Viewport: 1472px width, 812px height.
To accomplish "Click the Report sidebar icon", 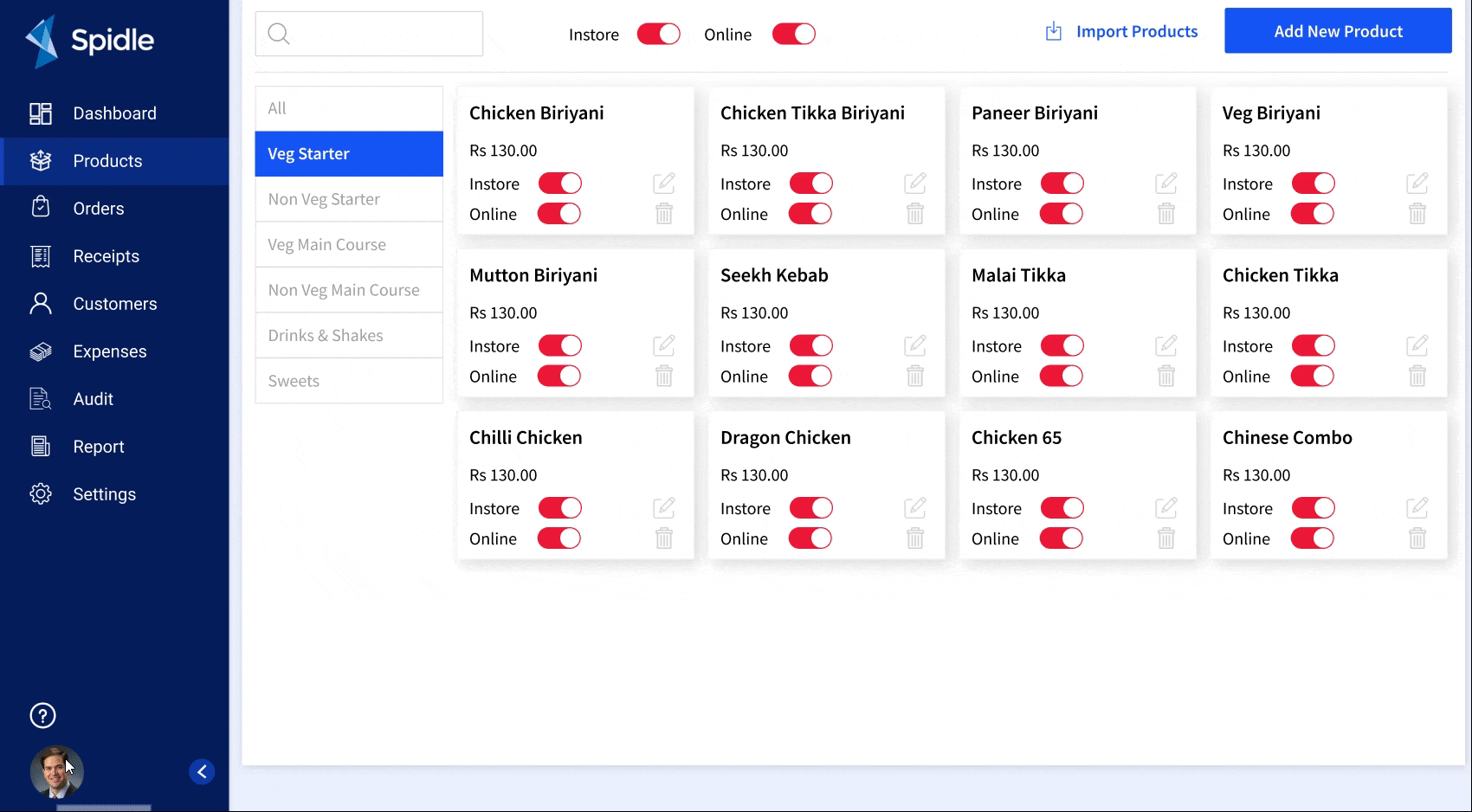I will coord(41,446).
